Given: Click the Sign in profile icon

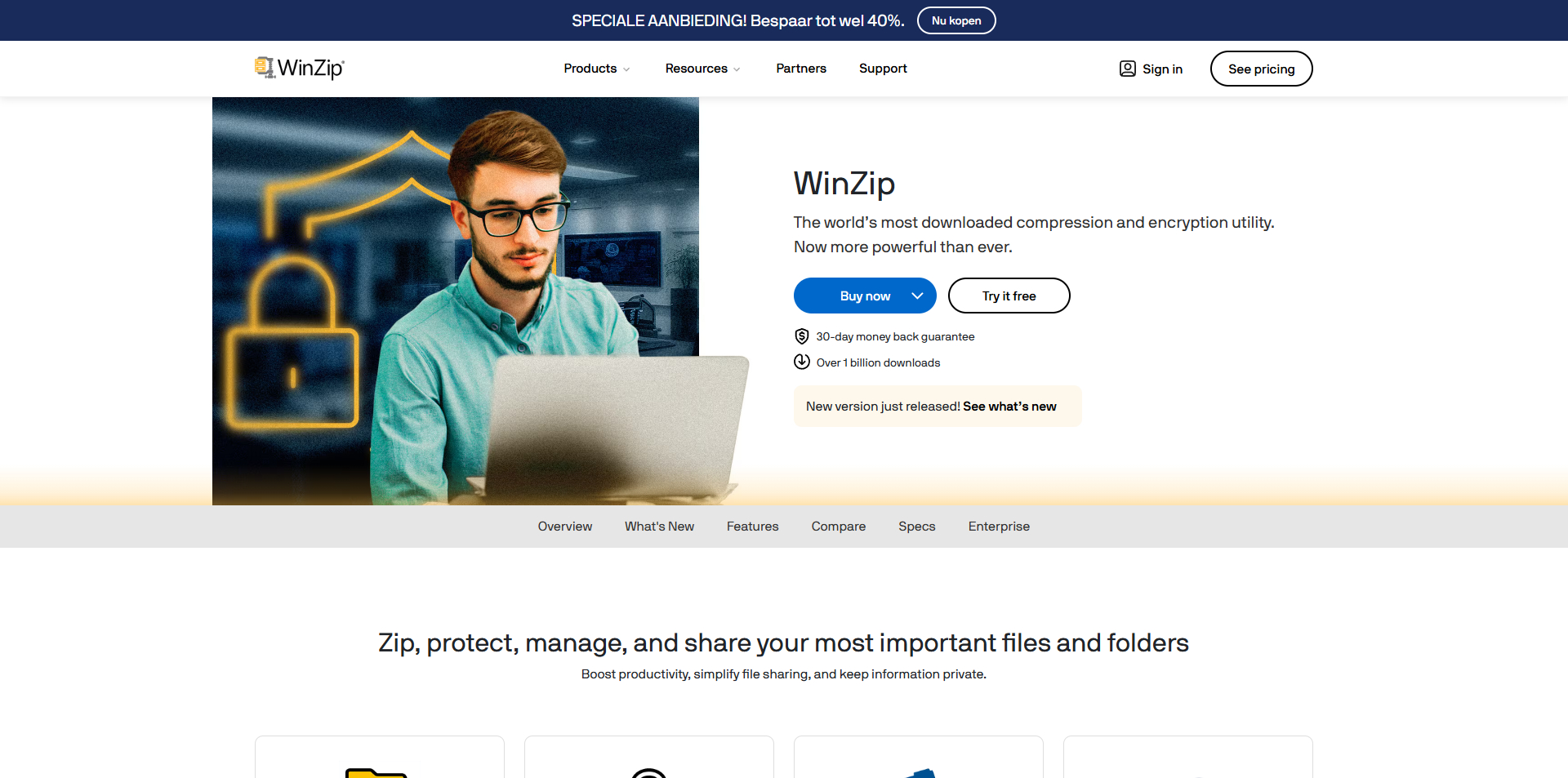Looking at the screenshot, I should [1127, 69].
